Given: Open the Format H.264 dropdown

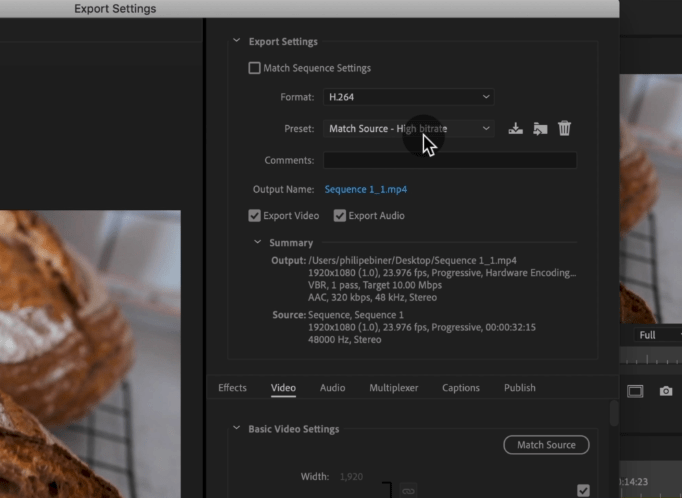Looking at the screenshot, I should [408, 97].
